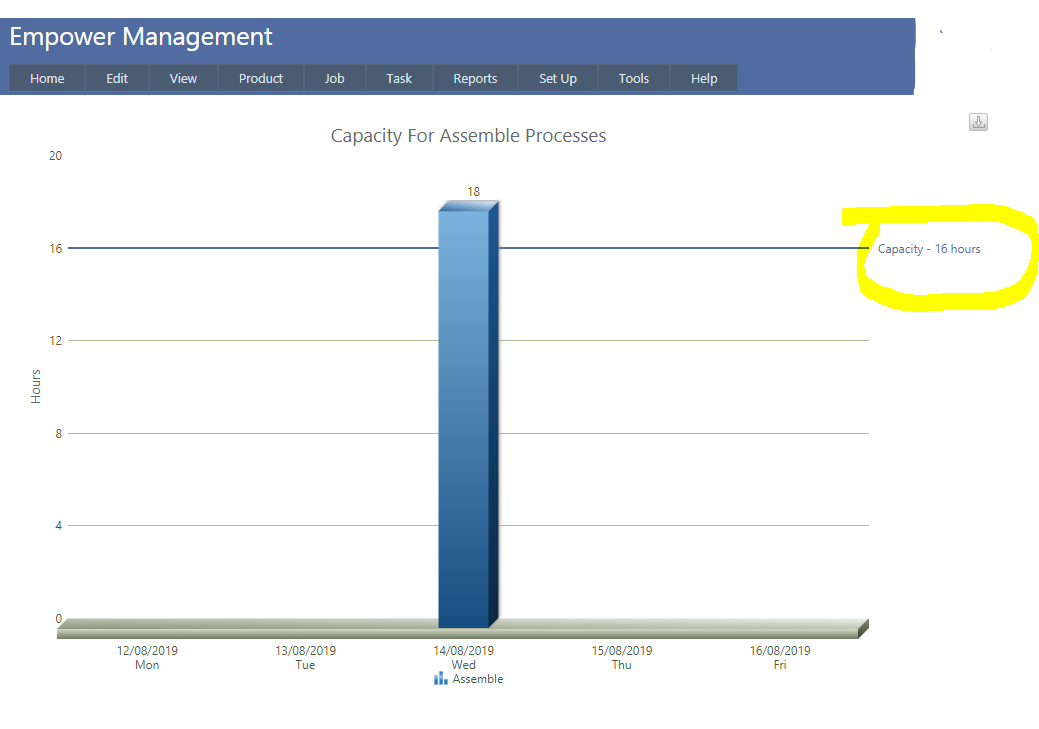Click the chart download/export icon

978,122
